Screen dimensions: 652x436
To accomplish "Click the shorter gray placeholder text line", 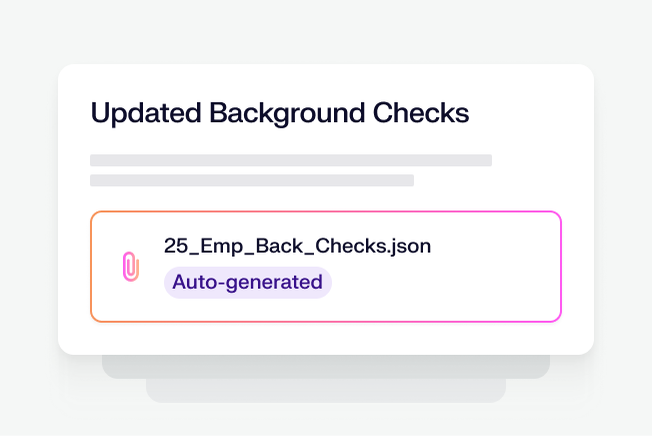I will tap(251, 181).
